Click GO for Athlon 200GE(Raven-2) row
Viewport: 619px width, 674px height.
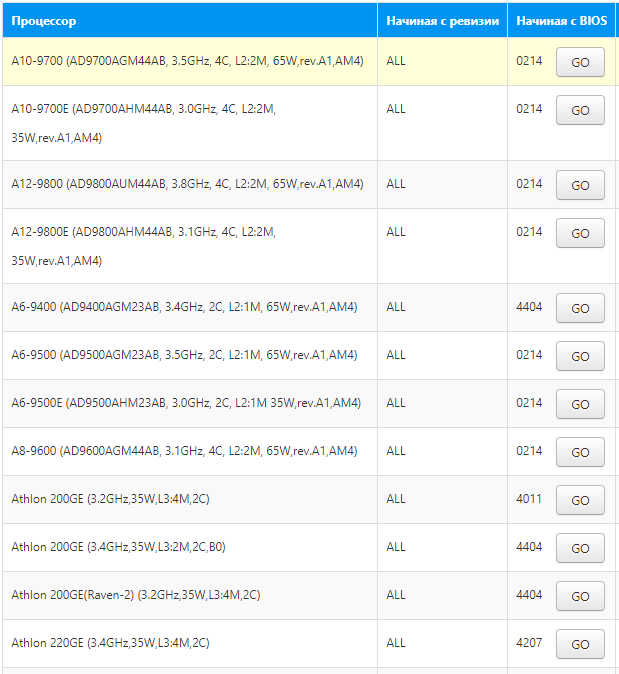click(580, 597)
